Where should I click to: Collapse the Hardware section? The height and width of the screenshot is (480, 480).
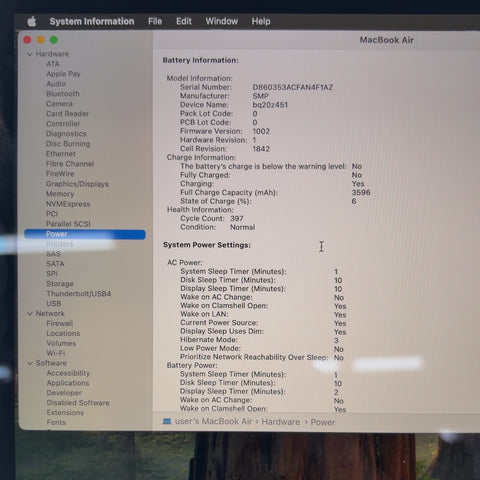tap(30, 54)
